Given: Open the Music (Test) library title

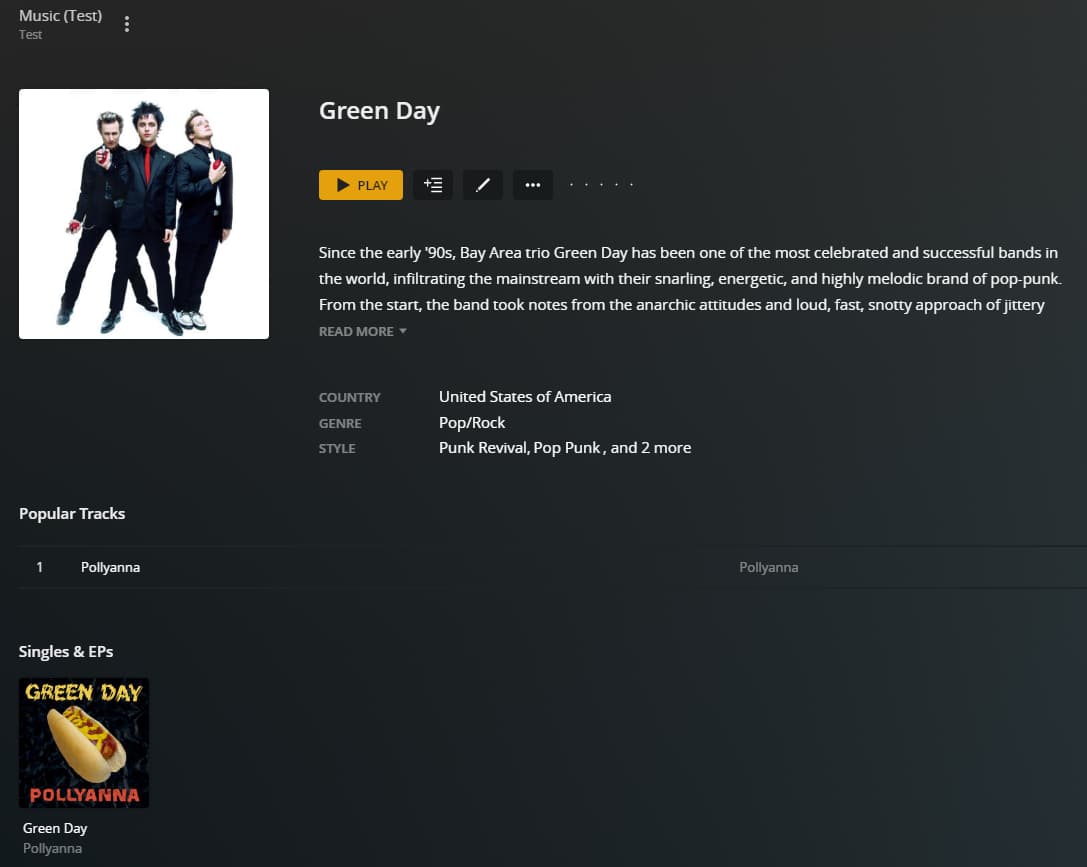Looking at the screenshot, I should tap(60, 15).
